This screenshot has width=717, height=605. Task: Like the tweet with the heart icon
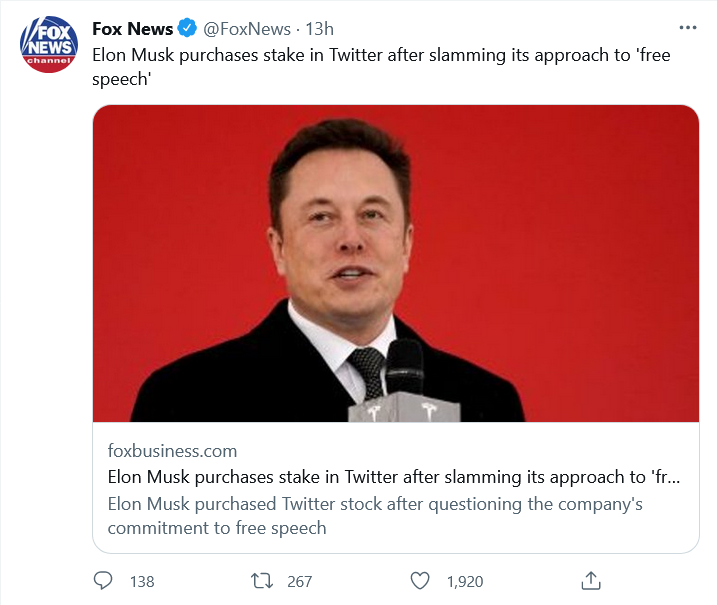(421, 580)
